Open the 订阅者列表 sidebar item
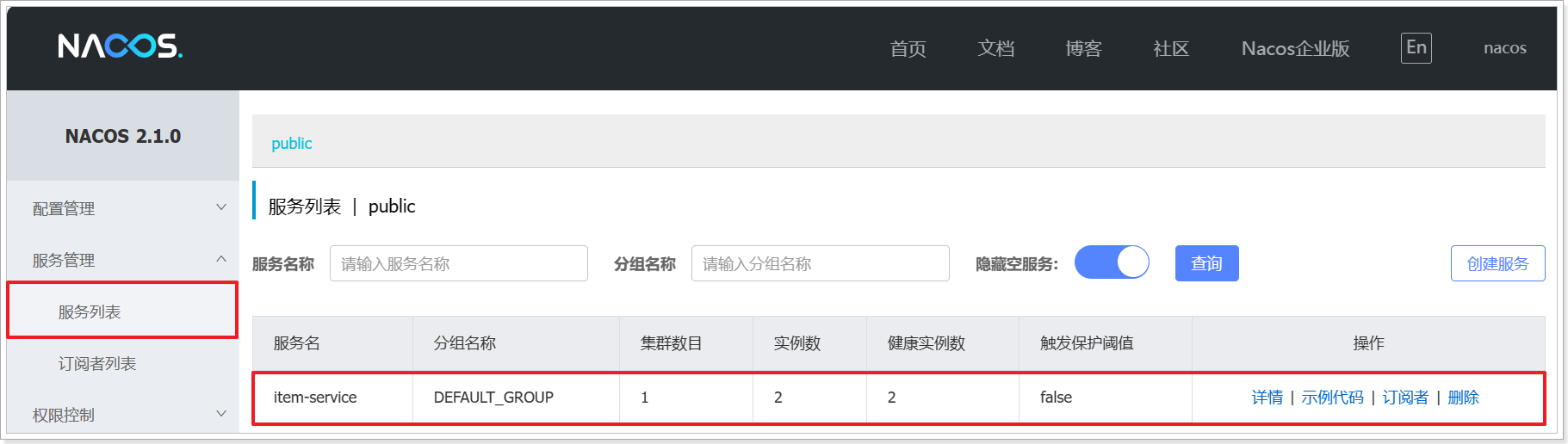 pos(97,363)
